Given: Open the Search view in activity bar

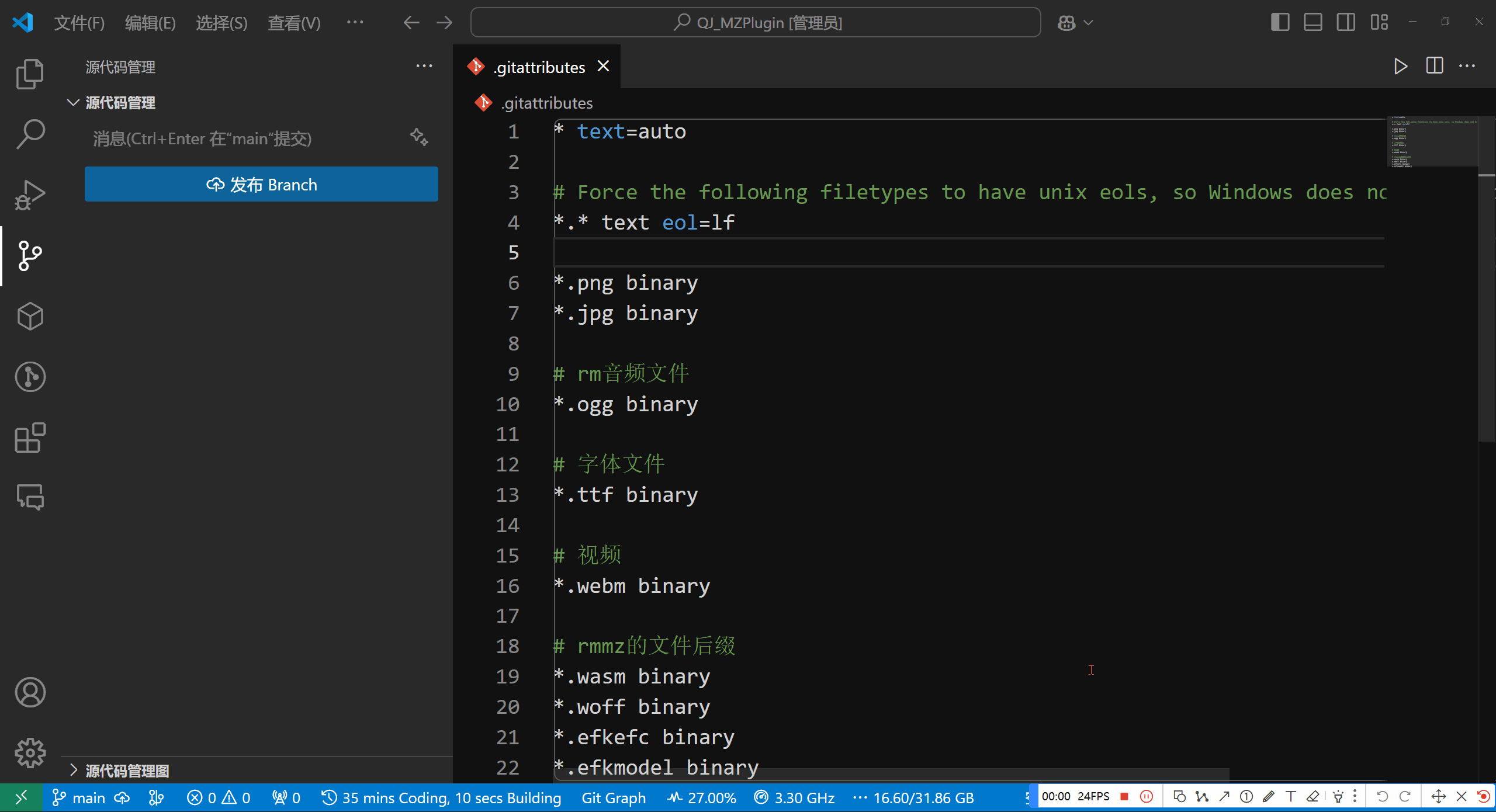Looking at the screenshot, I should tap(30, 134).
